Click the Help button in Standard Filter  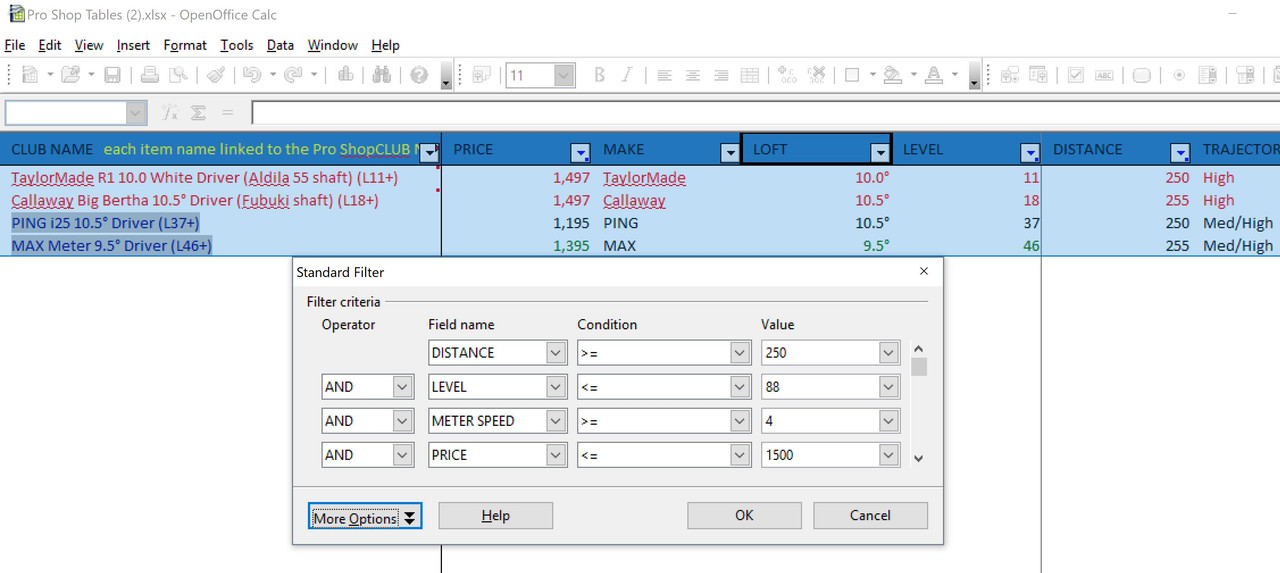click(x=496, y=516)
